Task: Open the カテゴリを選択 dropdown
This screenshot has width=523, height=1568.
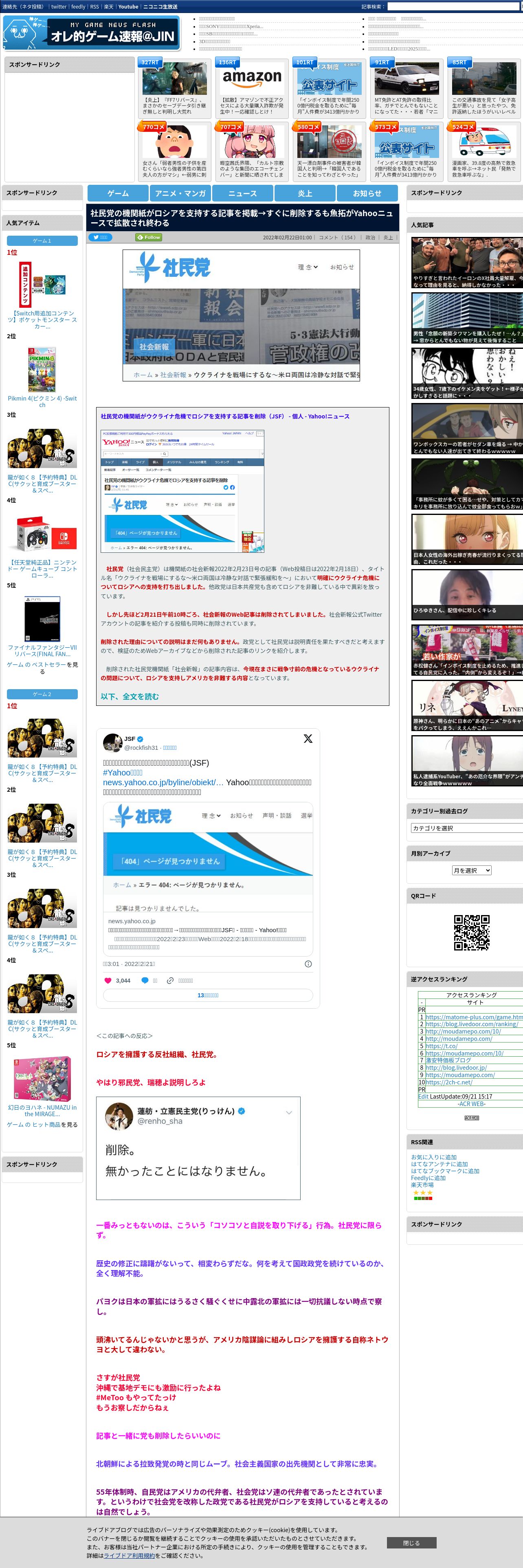Action: [466, 828]
